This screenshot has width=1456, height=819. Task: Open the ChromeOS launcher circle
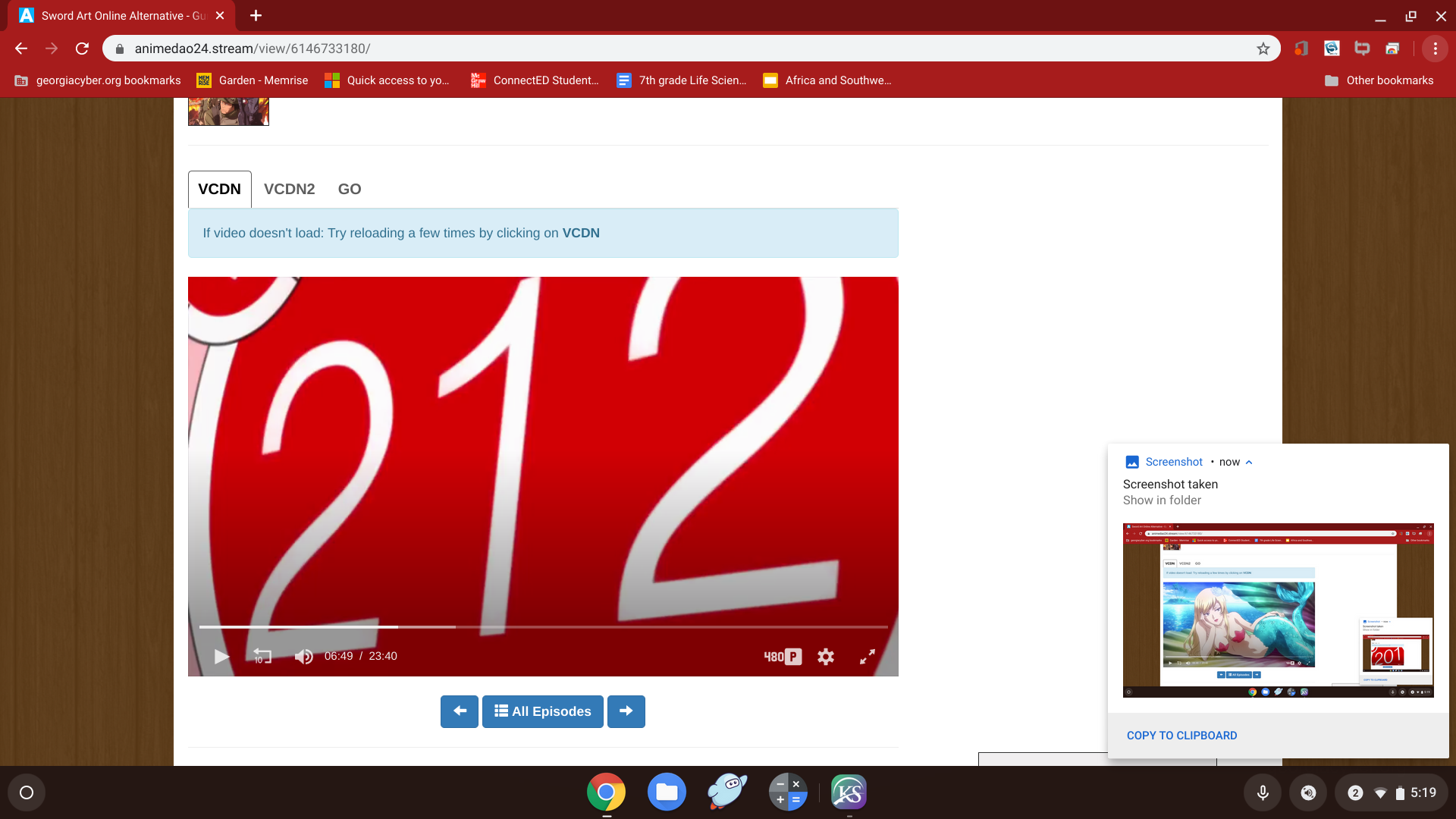coord(27,792)
